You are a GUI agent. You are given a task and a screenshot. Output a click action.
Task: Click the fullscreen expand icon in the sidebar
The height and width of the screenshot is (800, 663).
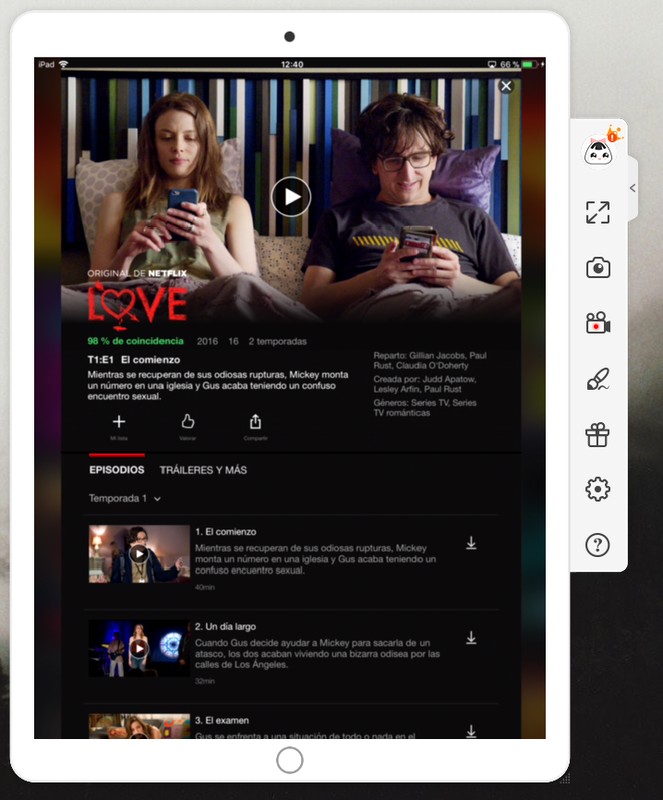598,212
